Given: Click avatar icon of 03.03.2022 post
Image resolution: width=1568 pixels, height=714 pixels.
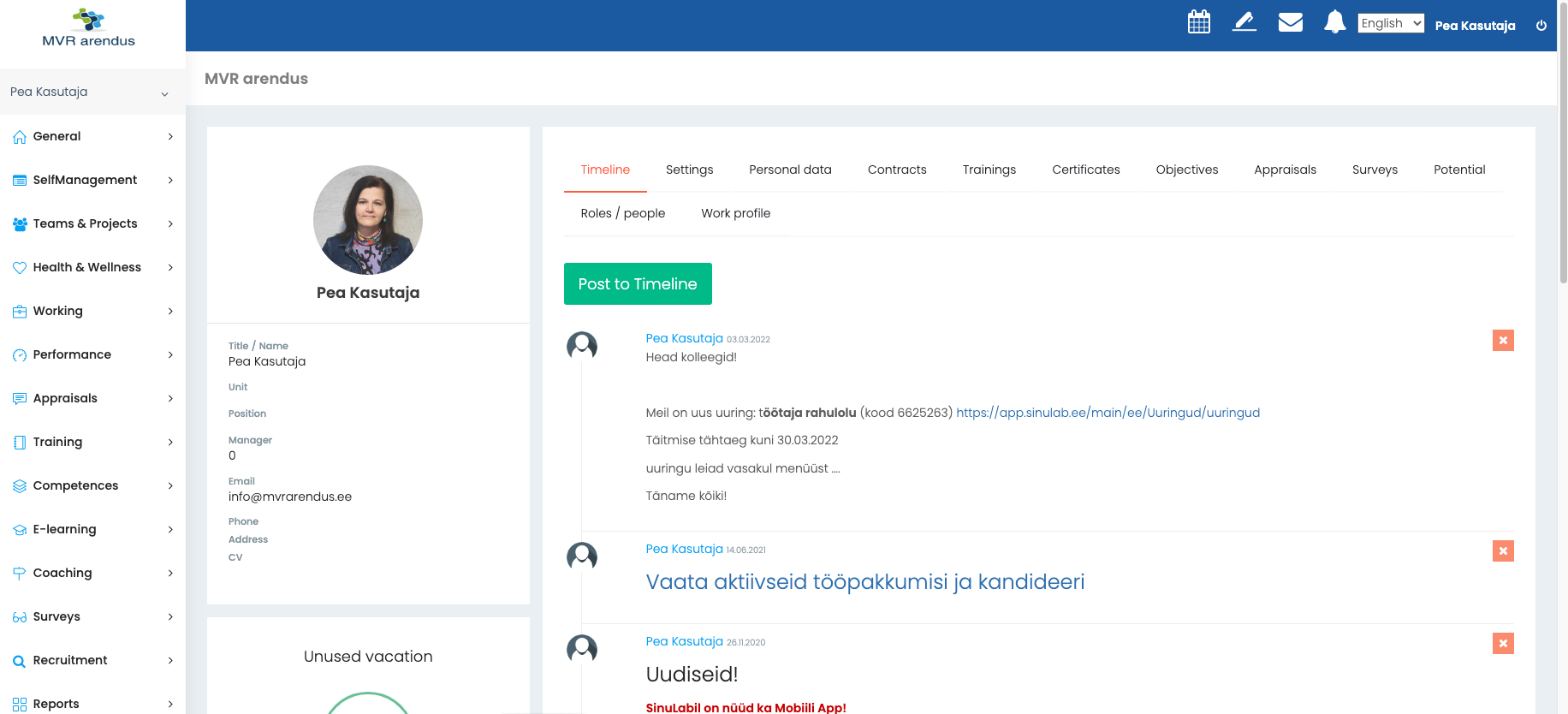Looking at the screenshot, I should point(582,346).
